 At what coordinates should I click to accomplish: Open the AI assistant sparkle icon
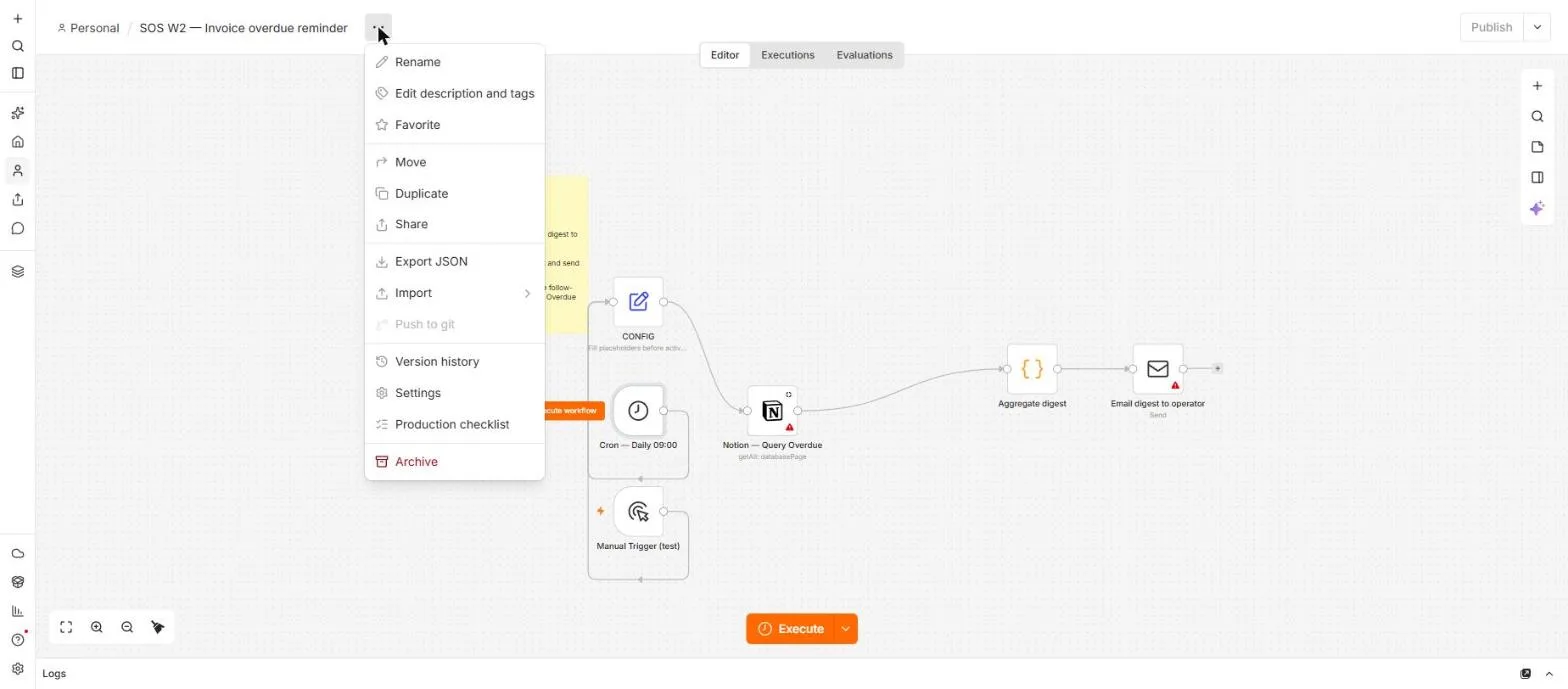1537,208
